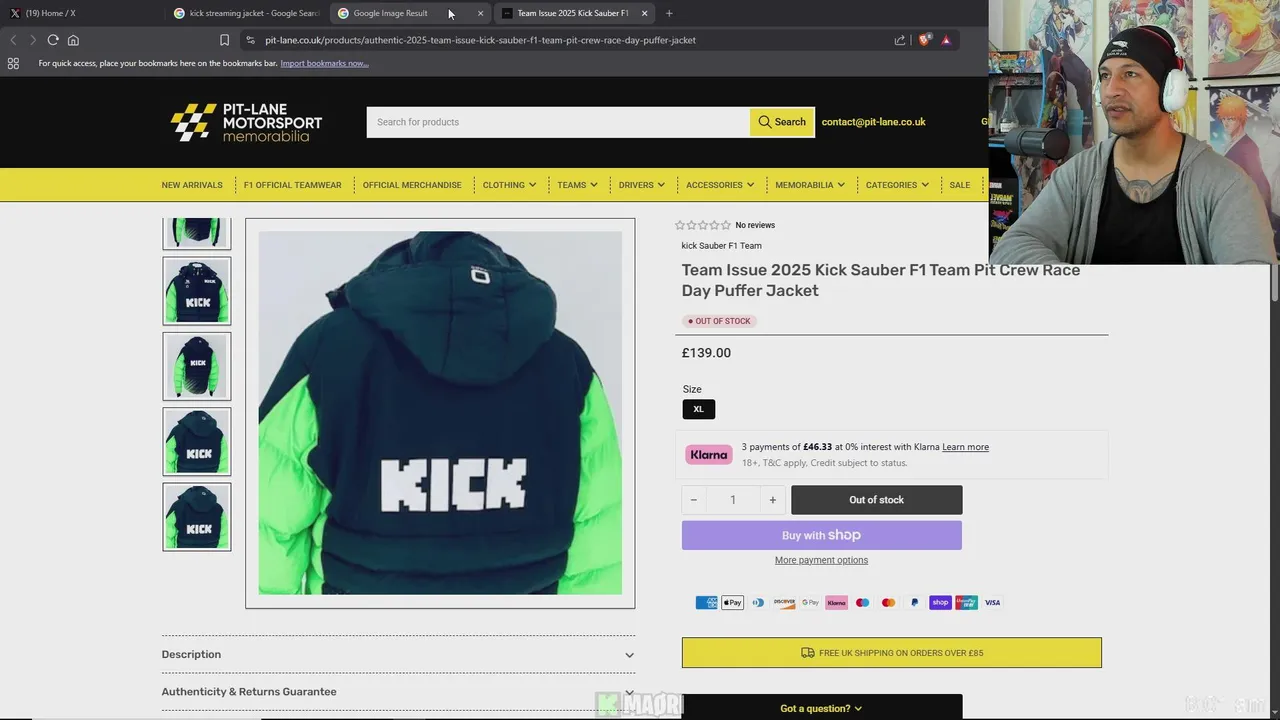
Task: Reload the current page
Action: (x=53, y=40)
